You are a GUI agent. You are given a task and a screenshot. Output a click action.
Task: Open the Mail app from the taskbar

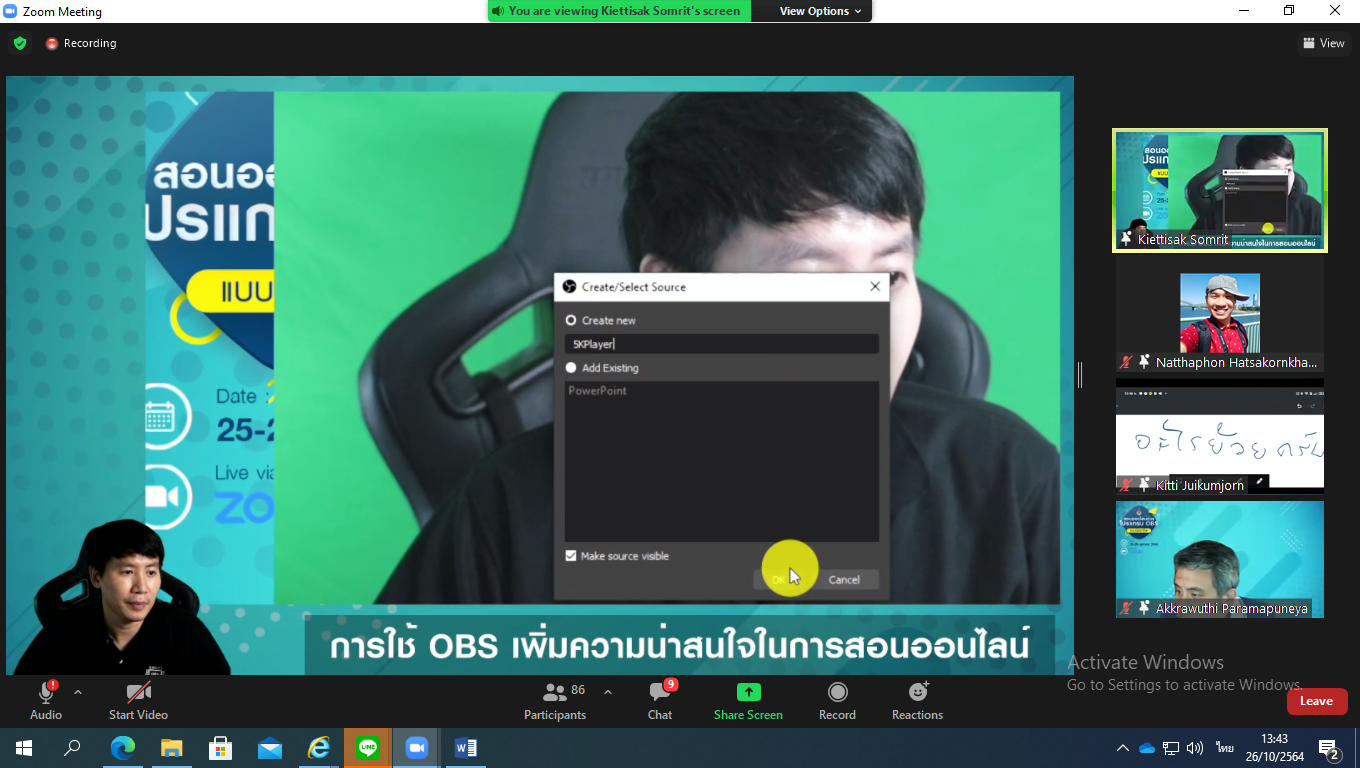[x=269, y=748]
